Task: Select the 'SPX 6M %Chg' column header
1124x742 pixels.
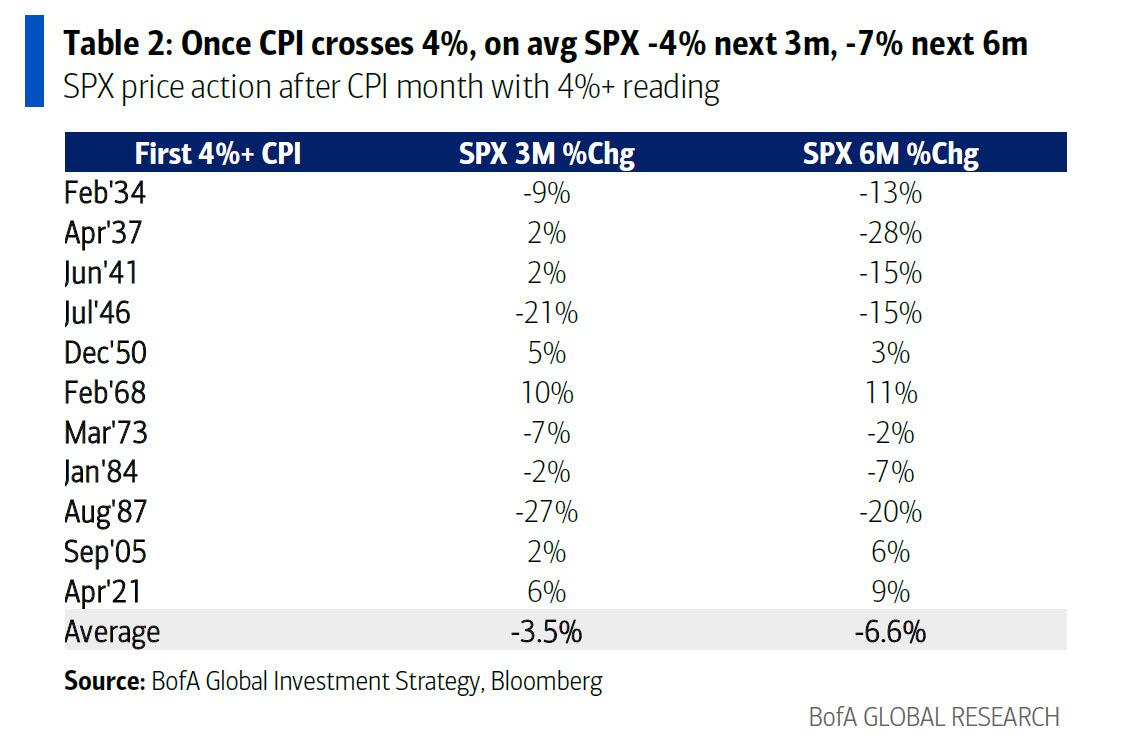Action: (x=890, y=153)
